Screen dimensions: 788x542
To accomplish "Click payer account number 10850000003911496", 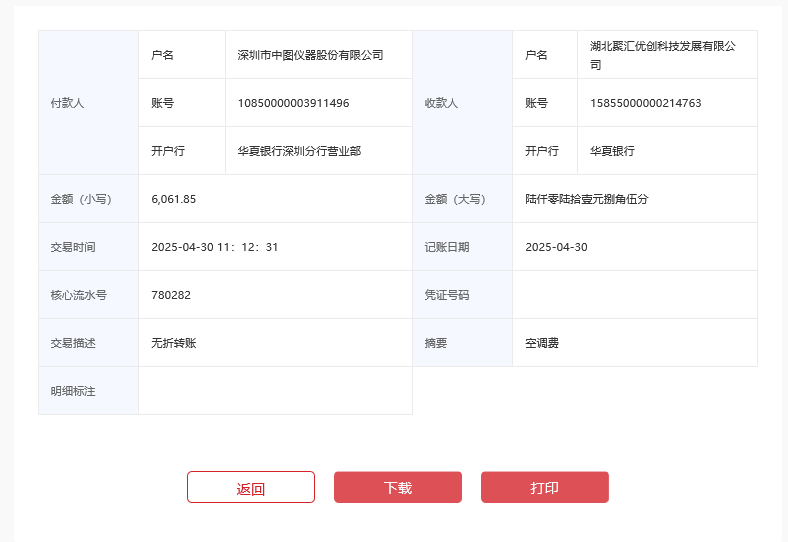I will pyautogui.click(x=293, y=103).
